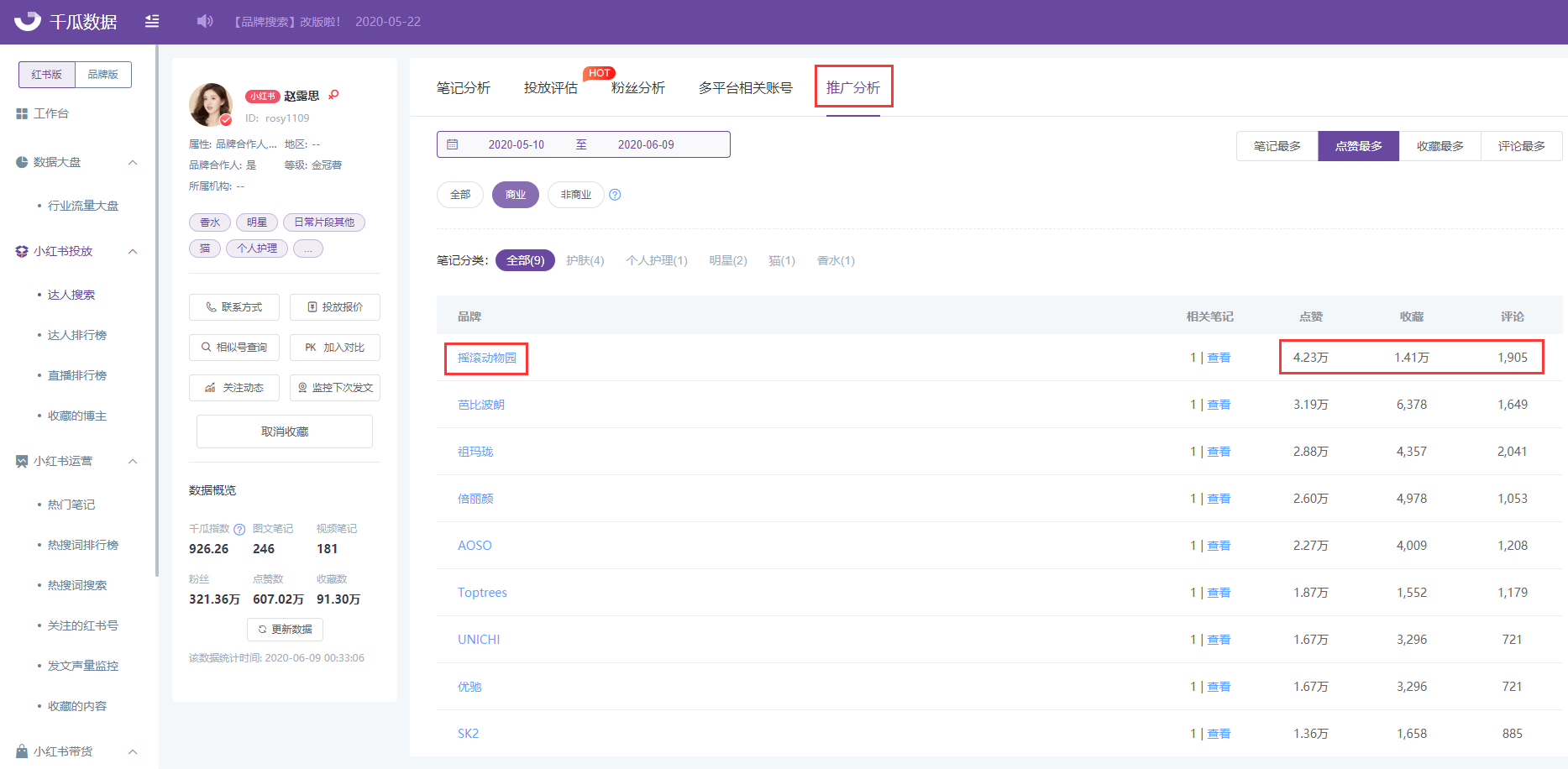
Task: Switch to 品牌版 mode
Action: [103, 75]
